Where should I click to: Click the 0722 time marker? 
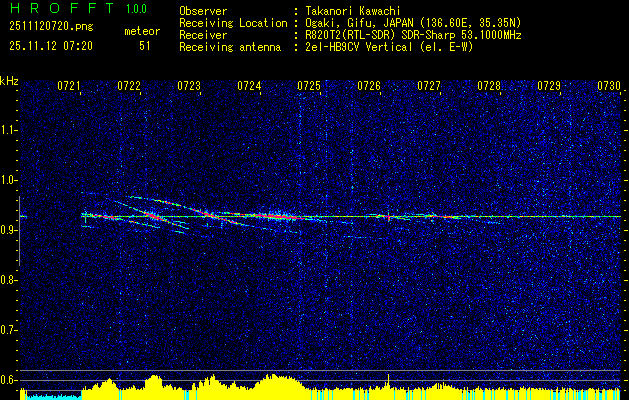pyautogui.click(x=129, y=85)
